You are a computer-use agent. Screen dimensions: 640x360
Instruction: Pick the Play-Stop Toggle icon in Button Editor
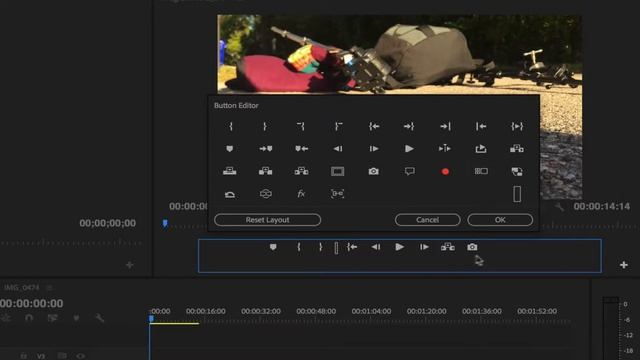[409, 149]
